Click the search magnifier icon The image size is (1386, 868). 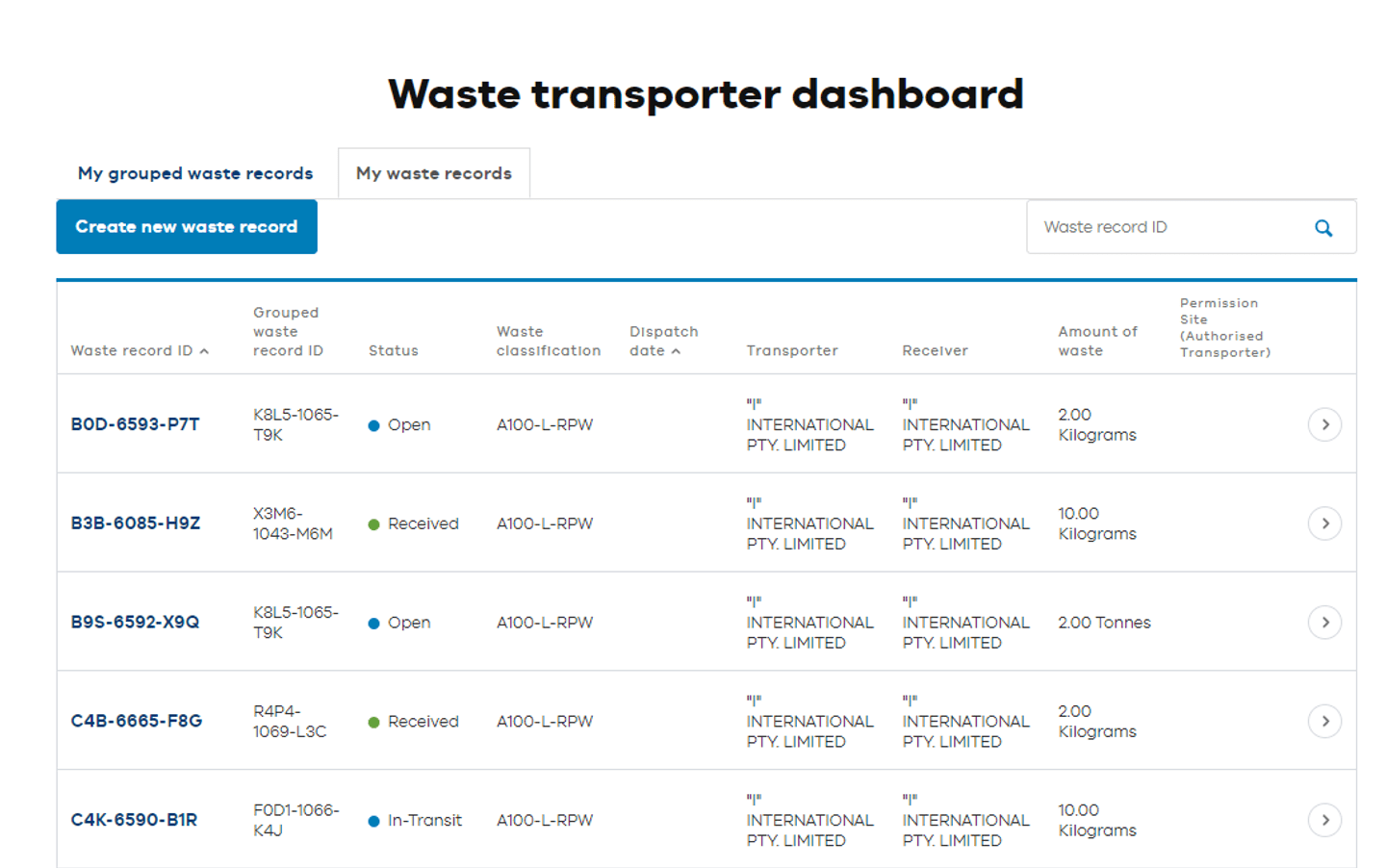point(1322,227)
